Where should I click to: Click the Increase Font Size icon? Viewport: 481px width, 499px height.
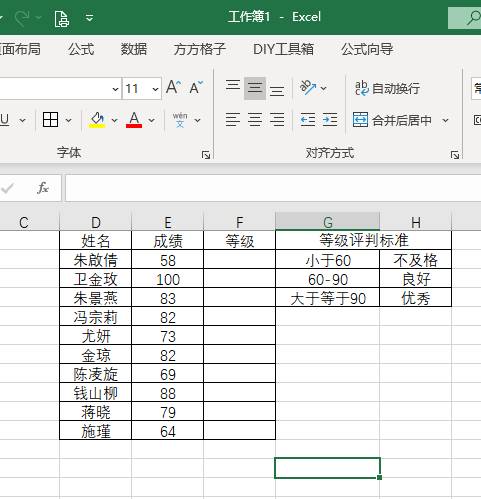174,88
